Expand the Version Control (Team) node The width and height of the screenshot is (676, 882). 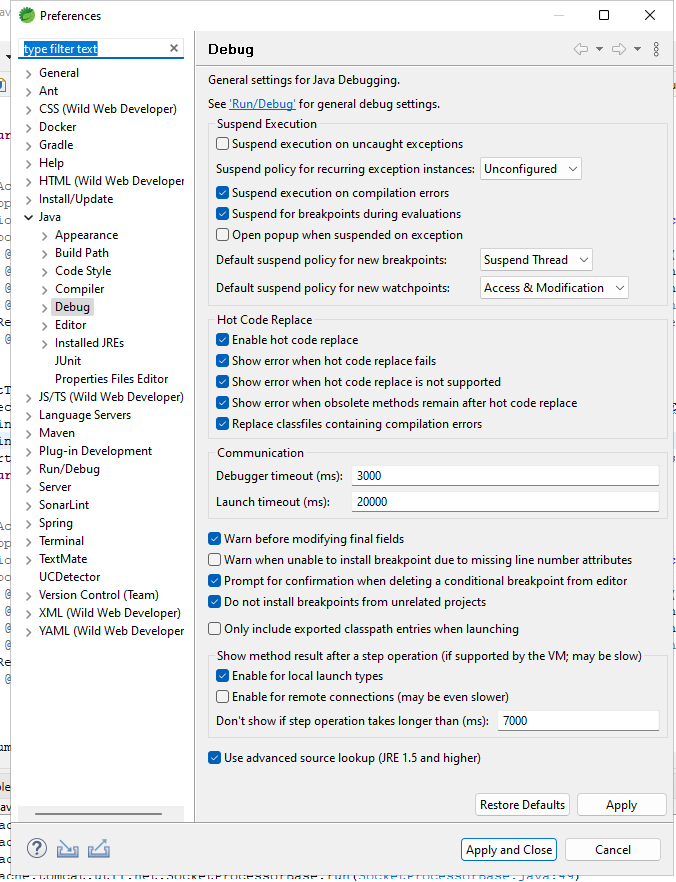29,596
